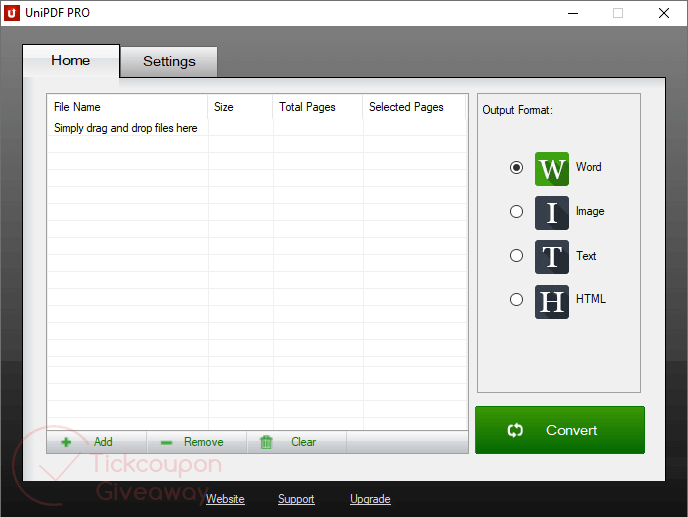Click the Text format label
The image size is (688, 517).
pos(586,255)
